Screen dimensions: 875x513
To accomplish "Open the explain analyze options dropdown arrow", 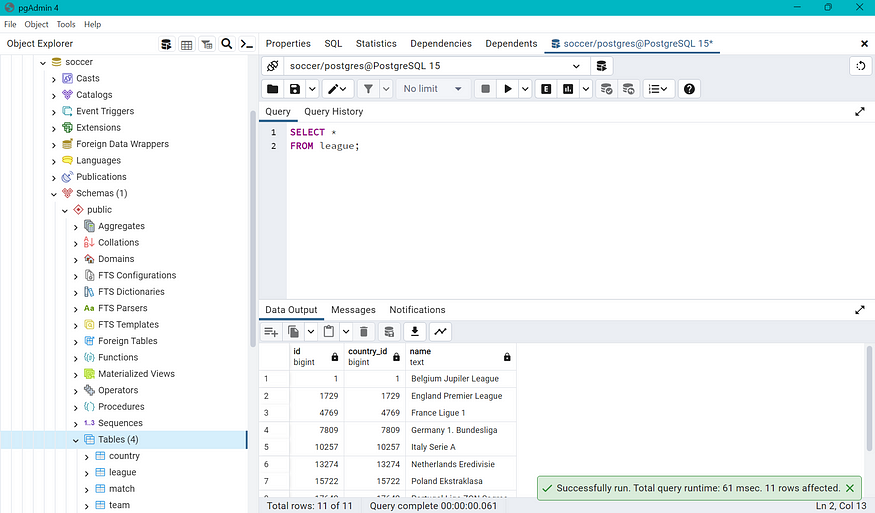I will coord(585,89).
